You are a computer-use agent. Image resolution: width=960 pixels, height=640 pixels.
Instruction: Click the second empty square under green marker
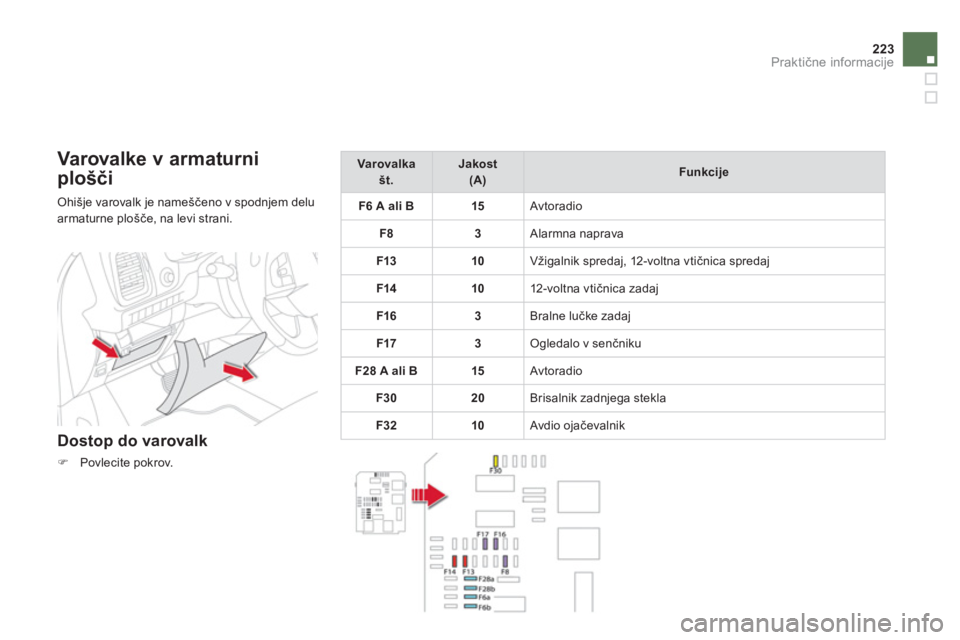point(931,97)
